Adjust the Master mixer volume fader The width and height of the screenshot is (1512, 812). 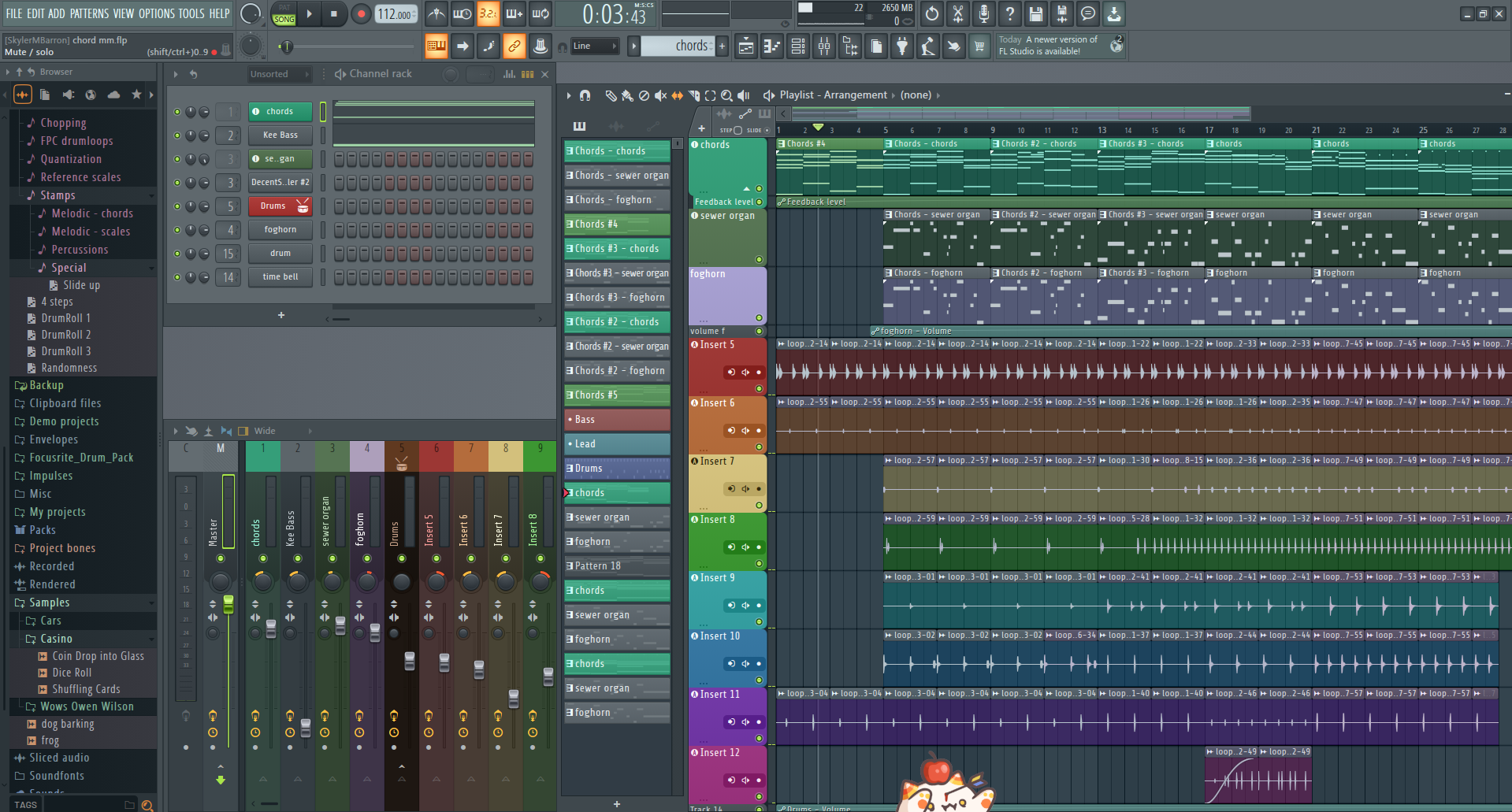228,605
